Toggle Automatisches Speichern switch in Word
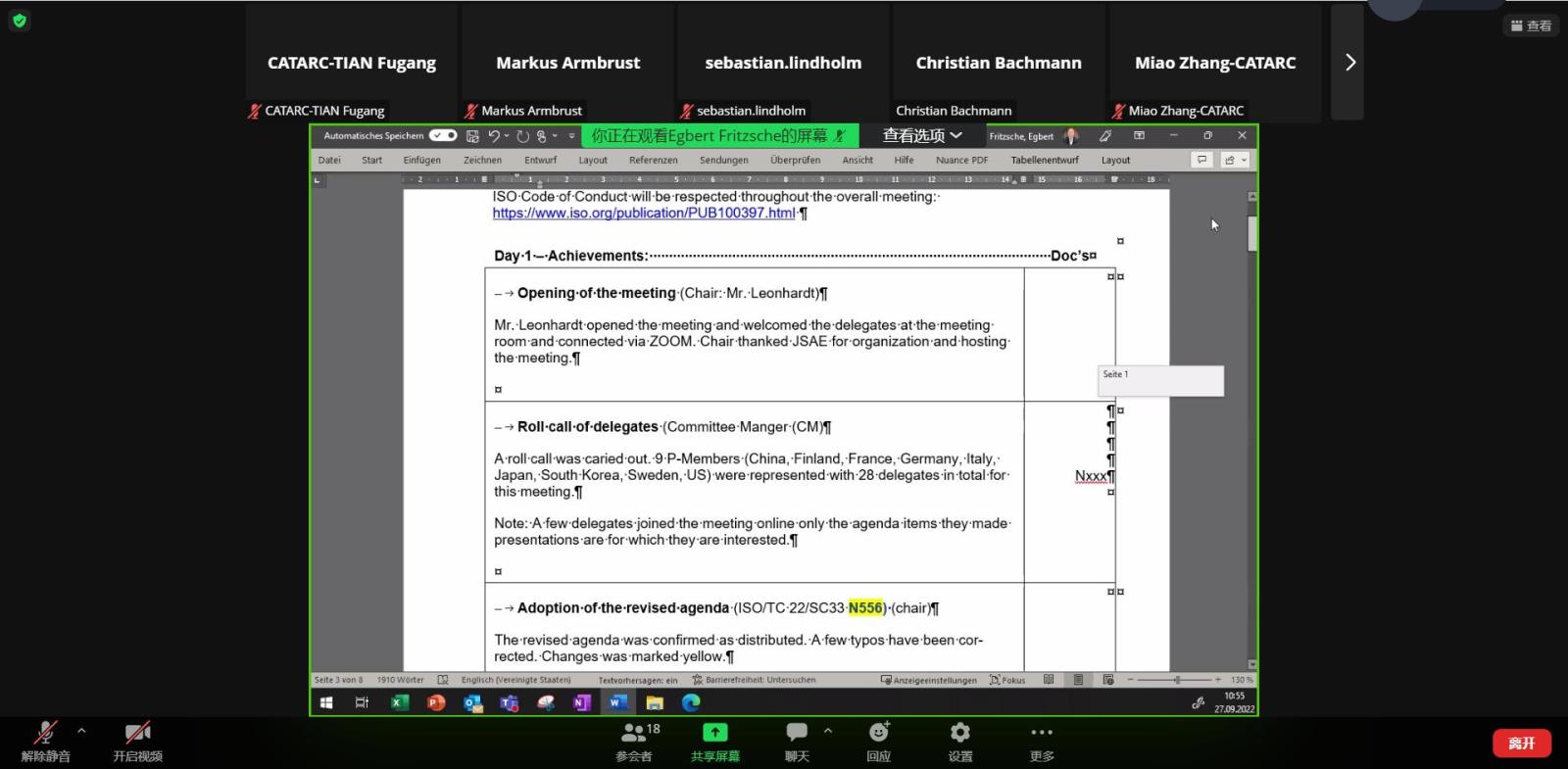Viewport: 1568px width, 769px height. pos(443,136)
